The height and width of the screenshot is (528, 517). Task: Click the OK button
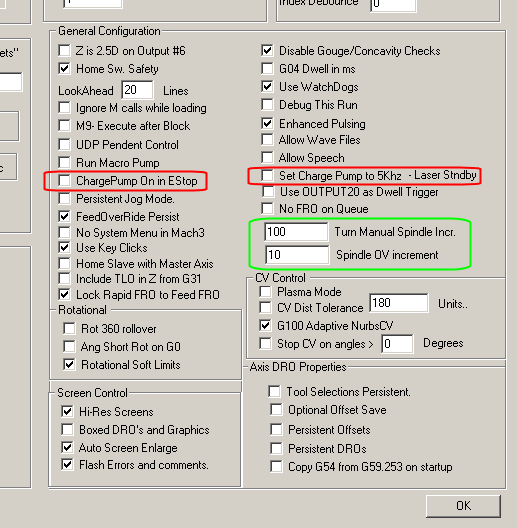(x=463, y=506)
